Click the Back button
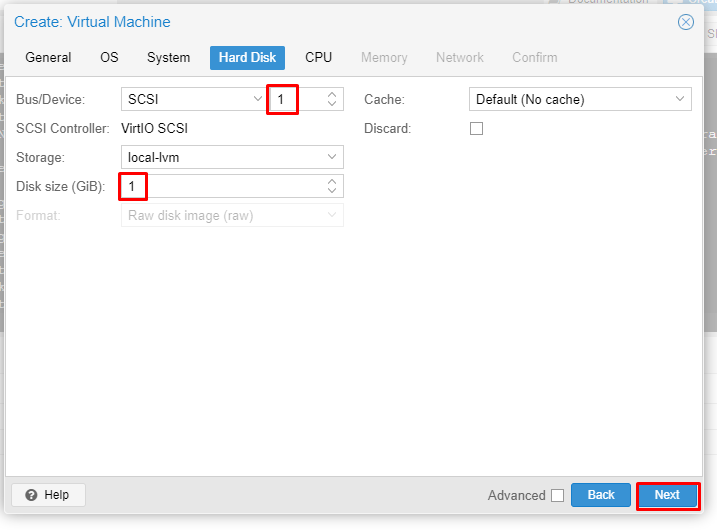The image size is (717, 530). tap(601, 495)
